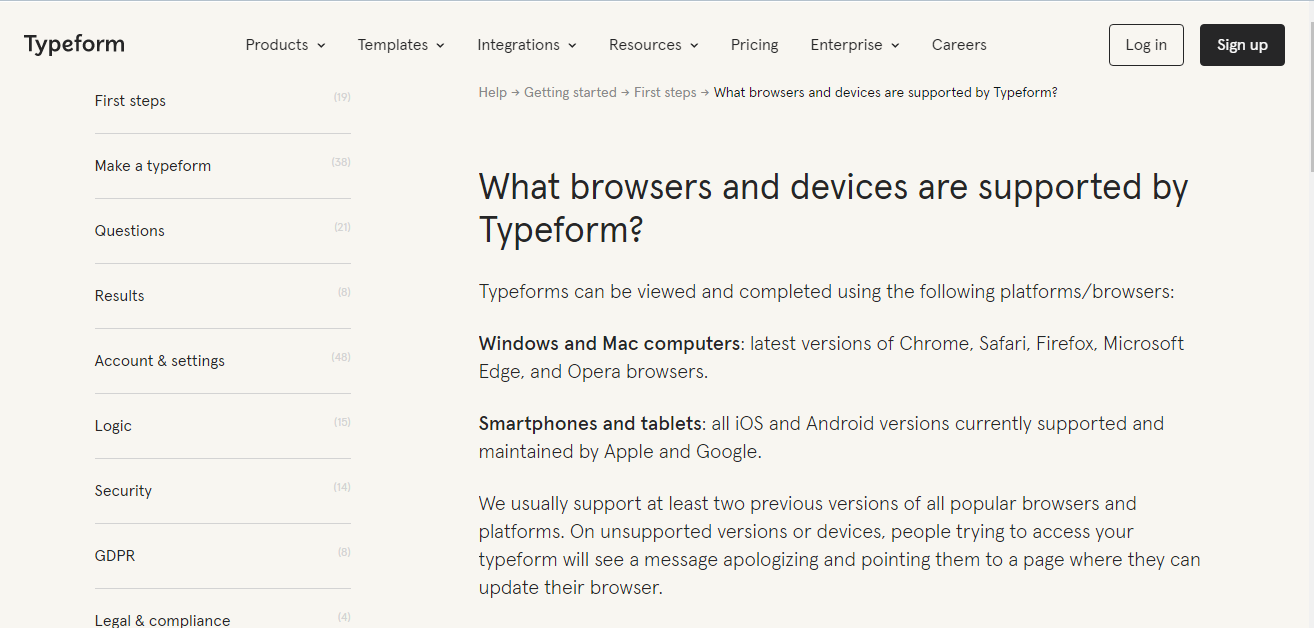The height and width of the screenshot is (628, 1314).
Task: Go to the Pricing page
Action: click(754, 45)
